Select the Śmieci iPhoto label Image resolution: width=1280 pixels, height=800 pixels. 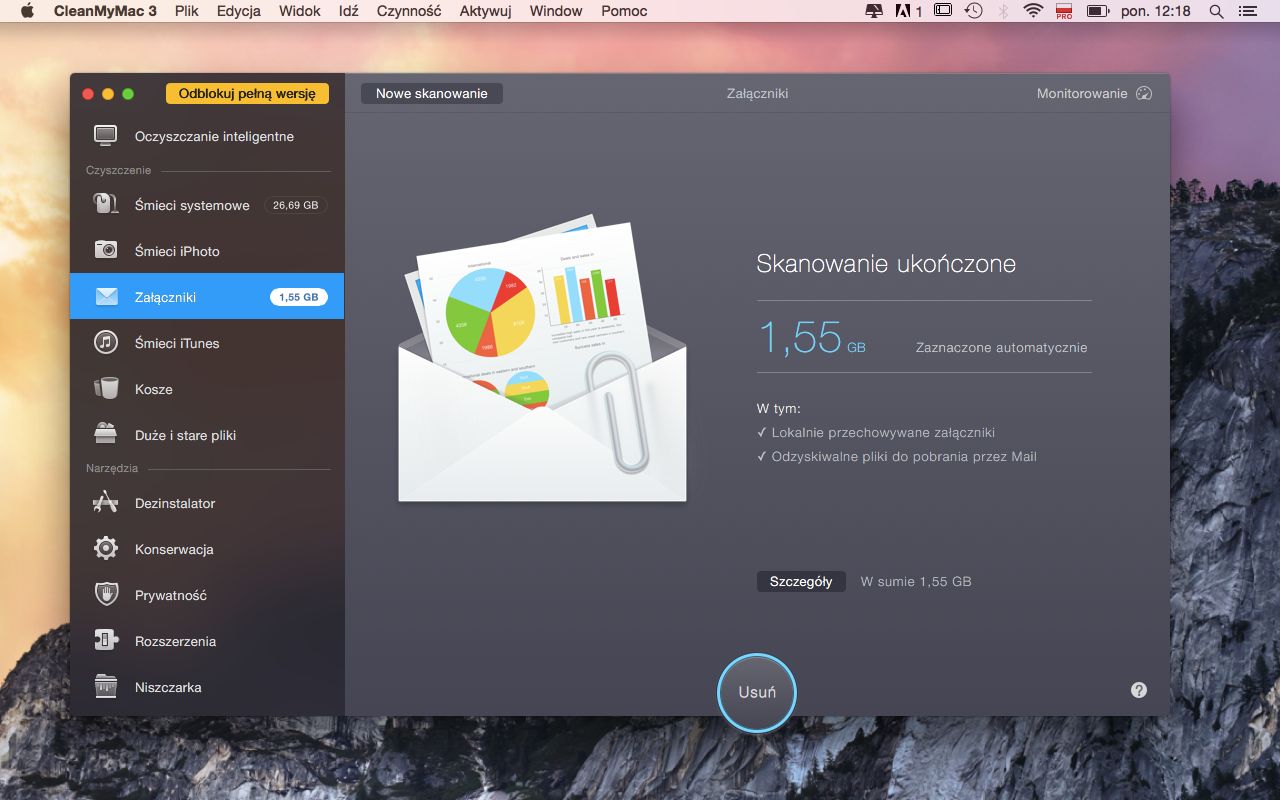[177, 251]
